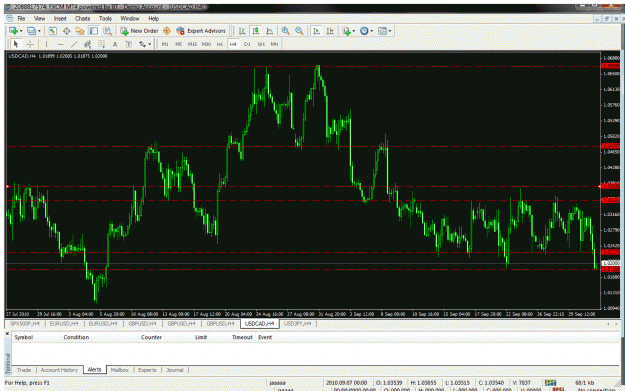Open the Journal tab in Terminal

(x=175, y=370)
